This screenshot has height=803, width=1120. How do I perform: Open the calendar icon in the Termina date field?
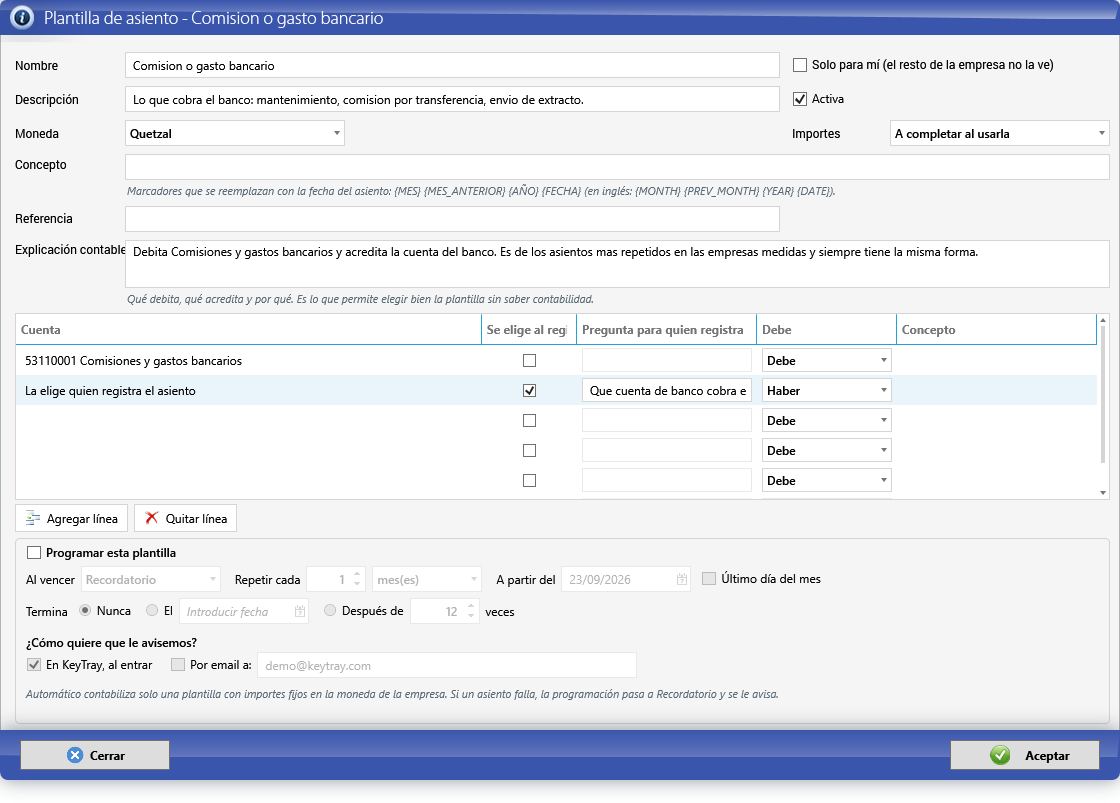[300, 612]
